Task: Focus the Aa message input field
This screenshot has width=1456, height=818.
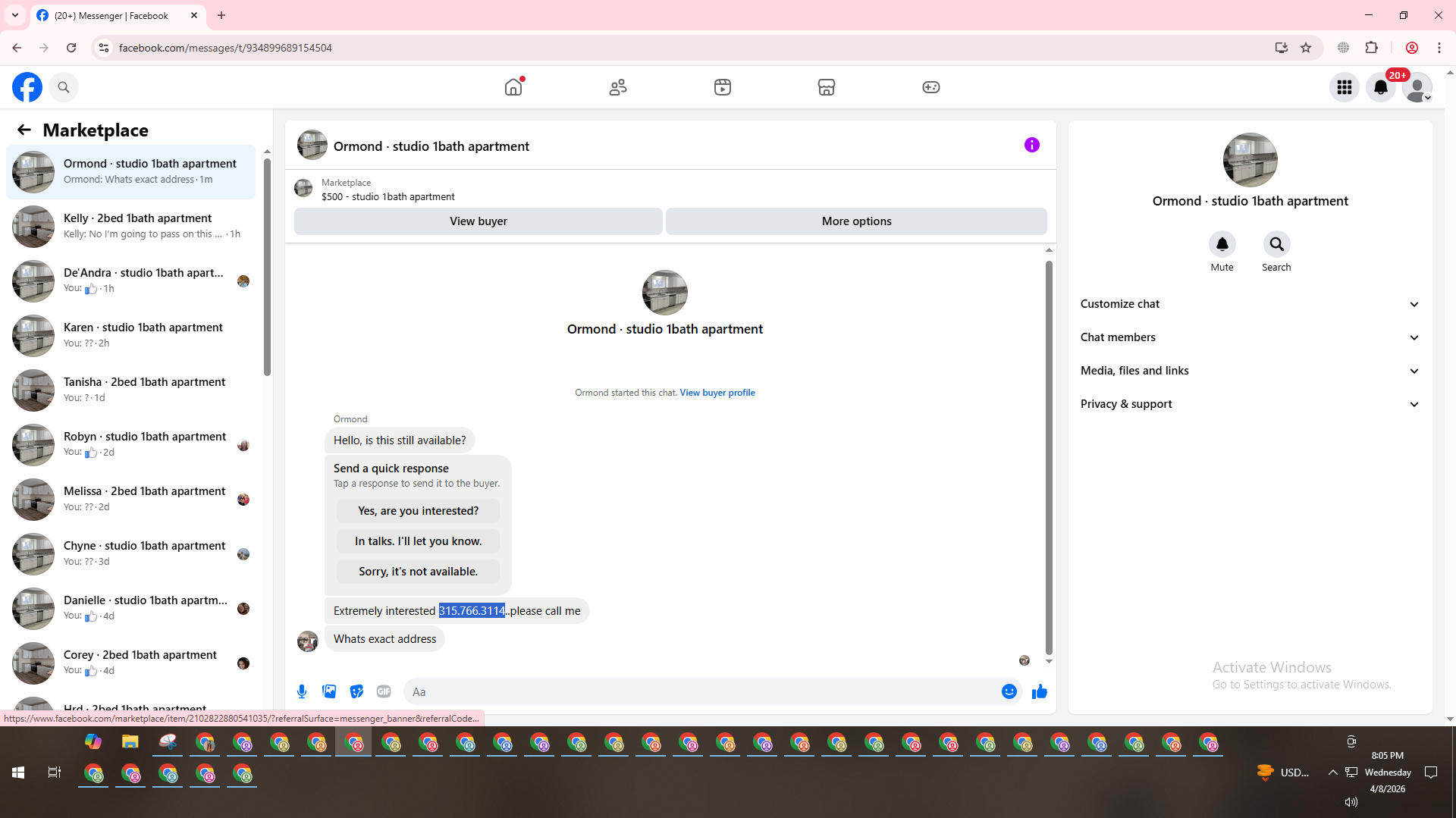Action: click(701, 692)
